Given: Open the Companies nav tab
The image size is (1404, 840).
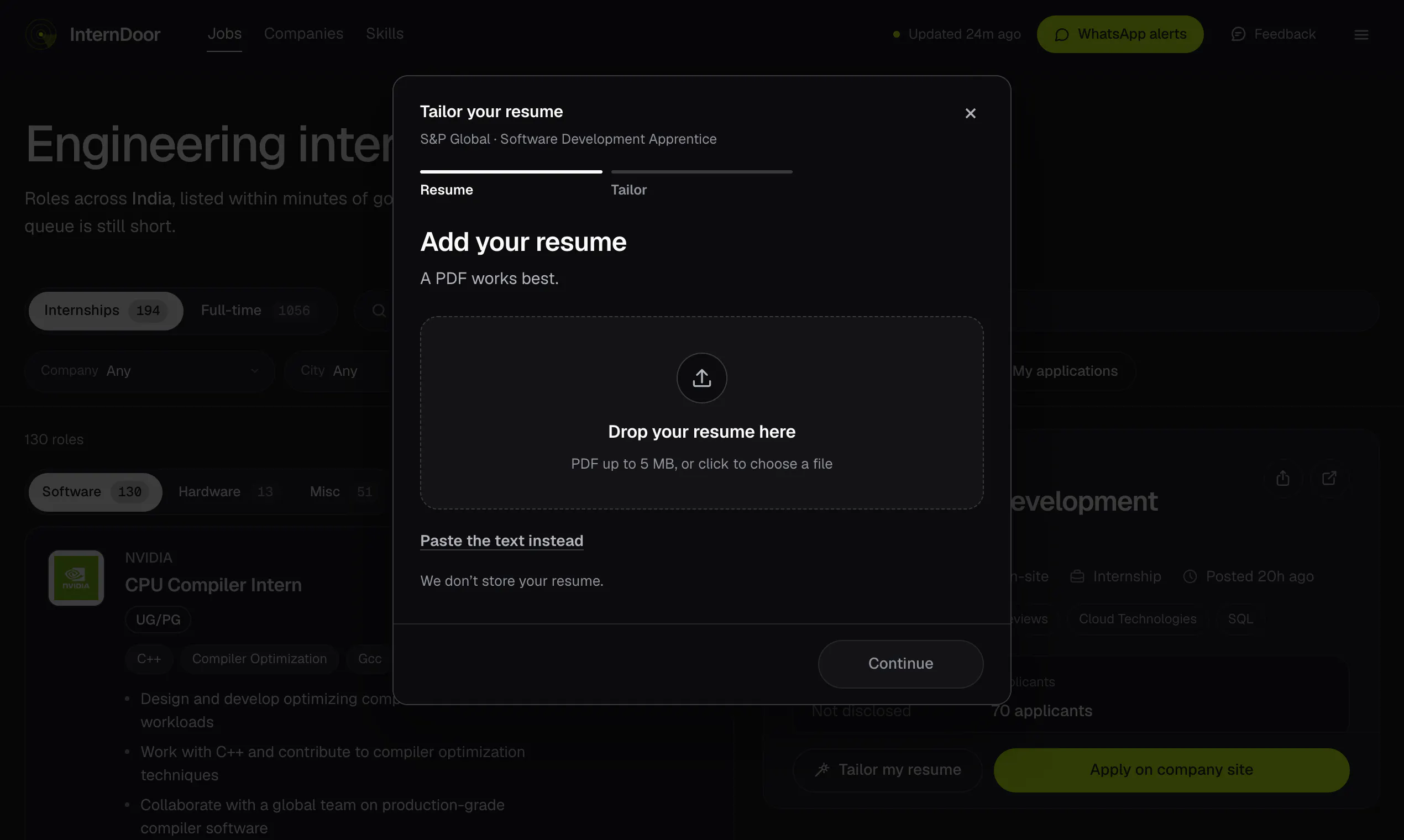Looking at the screenshot, I should tap(303, 33).
